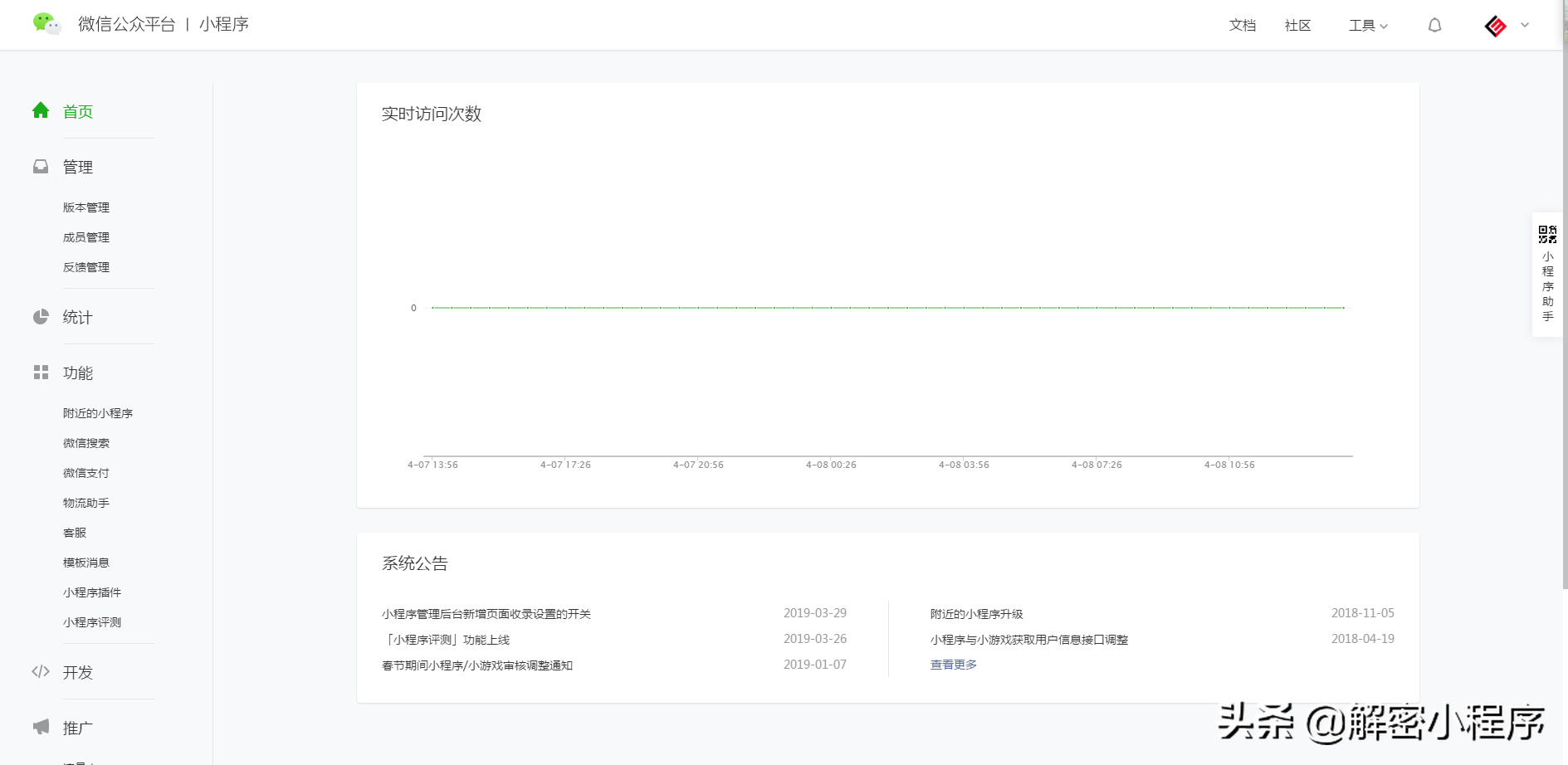1568x765 pixels.
Task: Click the chart label 4-08 07:26
Action: click(x=1097, y=465)
